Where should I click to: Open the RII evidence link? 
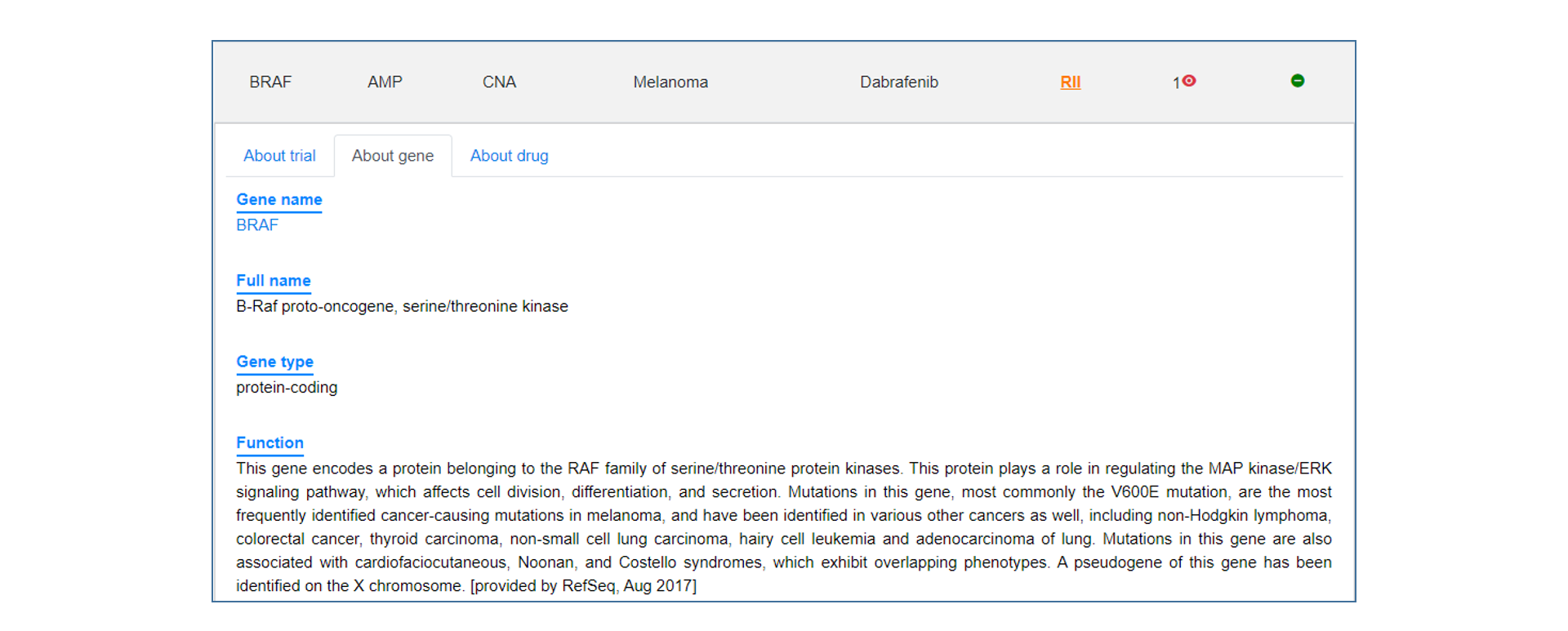pyautogui.click(x=1070, y=82)
